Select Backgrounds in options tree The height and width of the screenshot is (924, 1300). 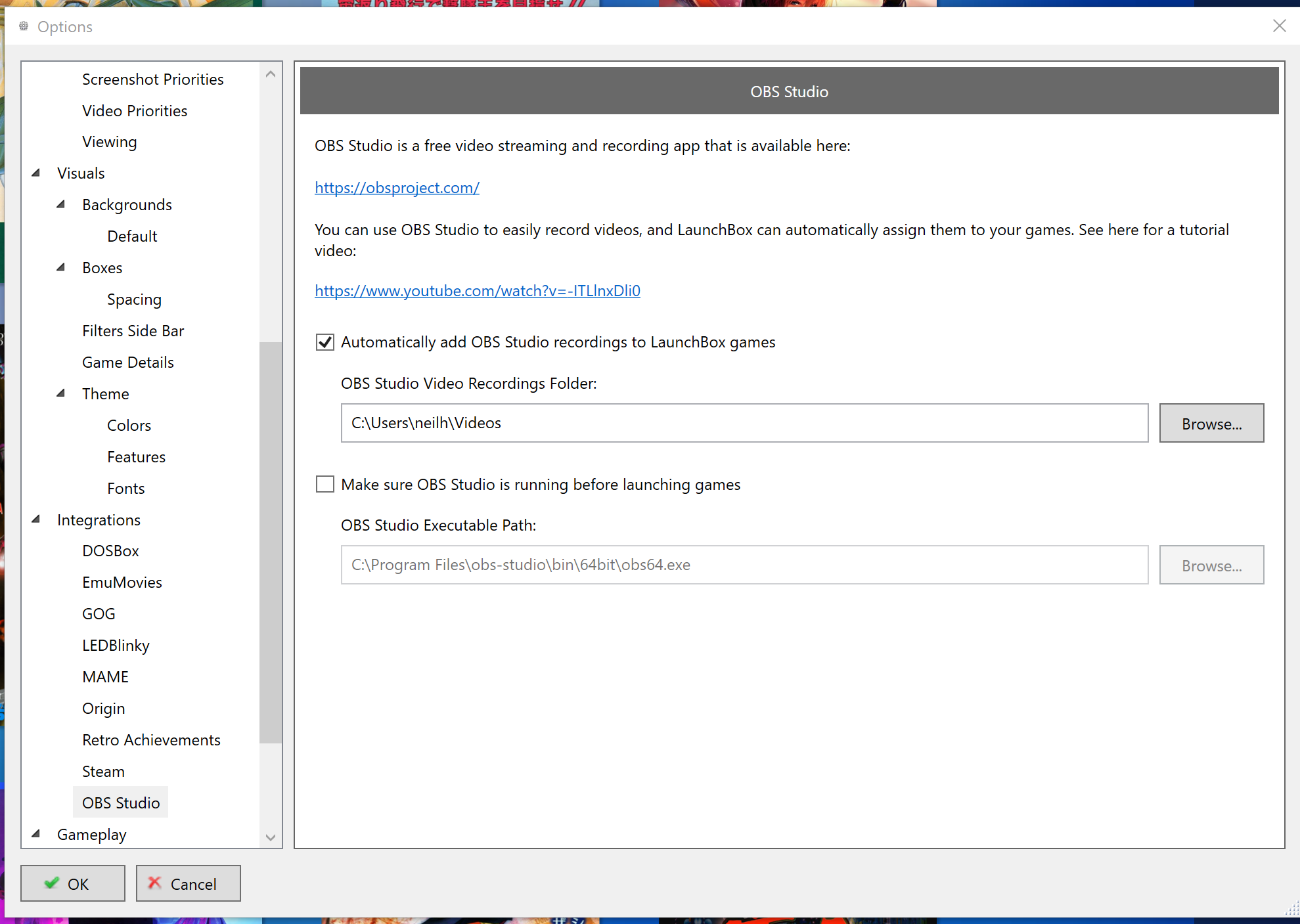(x=127, y=205)
